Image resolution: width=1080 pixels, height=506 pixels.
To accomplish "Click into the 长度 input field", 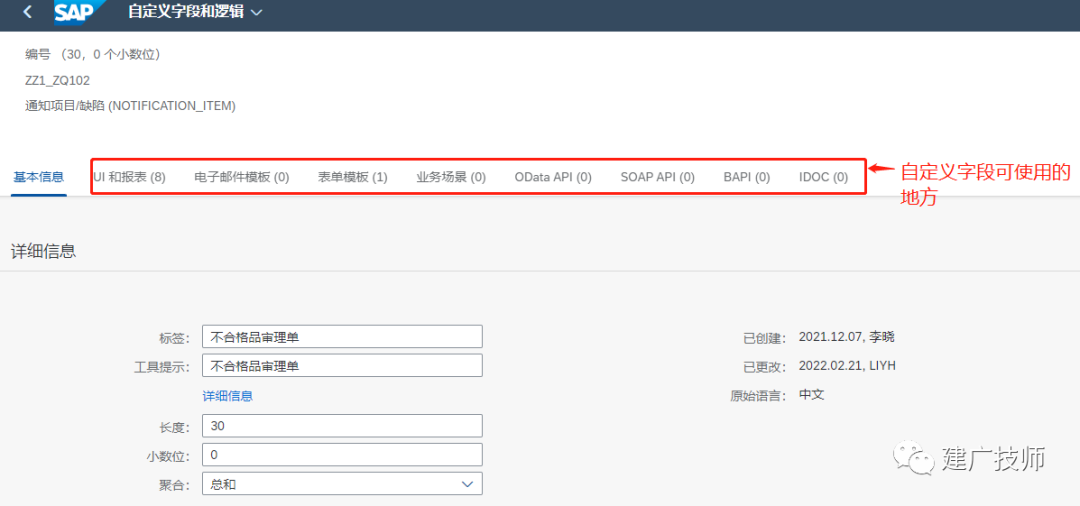I will (342, 425).
